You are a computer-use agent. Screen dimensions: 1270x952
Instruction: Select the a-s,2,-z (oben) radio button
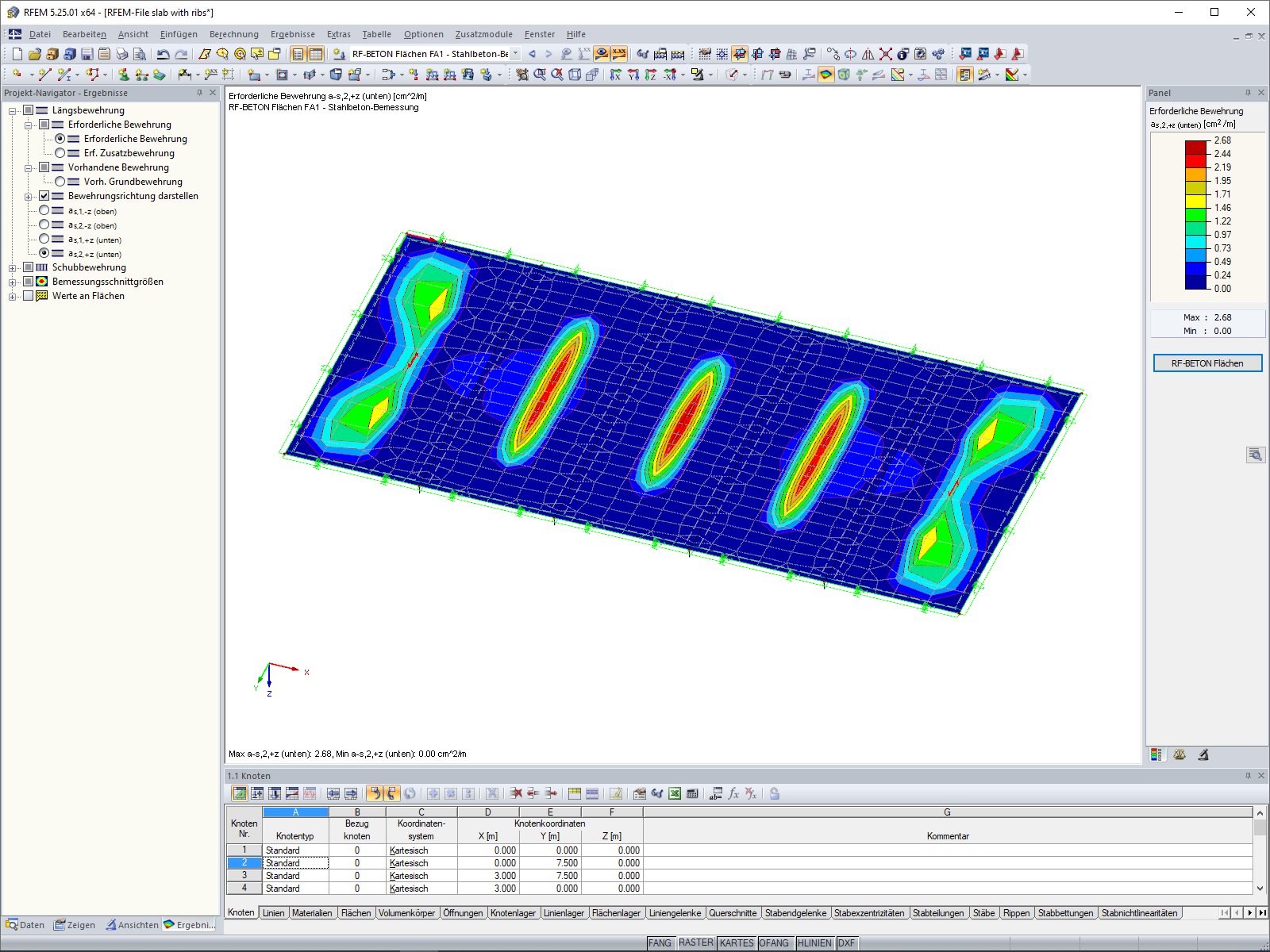click(44, 225)
